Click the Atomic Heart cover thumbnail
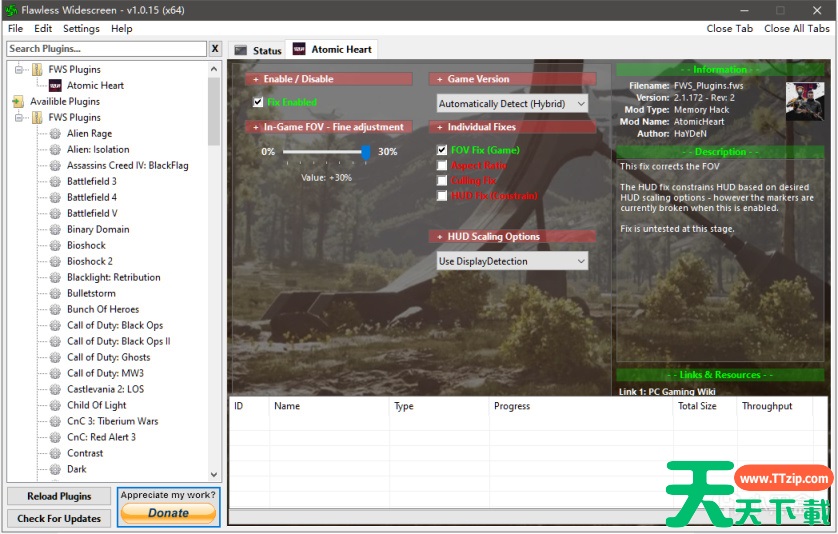Screen dimensions: 838x534 [805, 101]
